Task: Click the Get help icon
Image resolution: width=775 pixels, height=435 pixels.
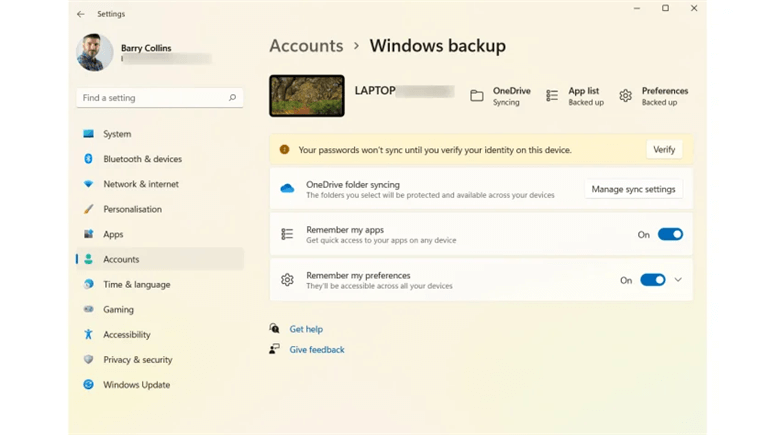Action: coord(274,328)
